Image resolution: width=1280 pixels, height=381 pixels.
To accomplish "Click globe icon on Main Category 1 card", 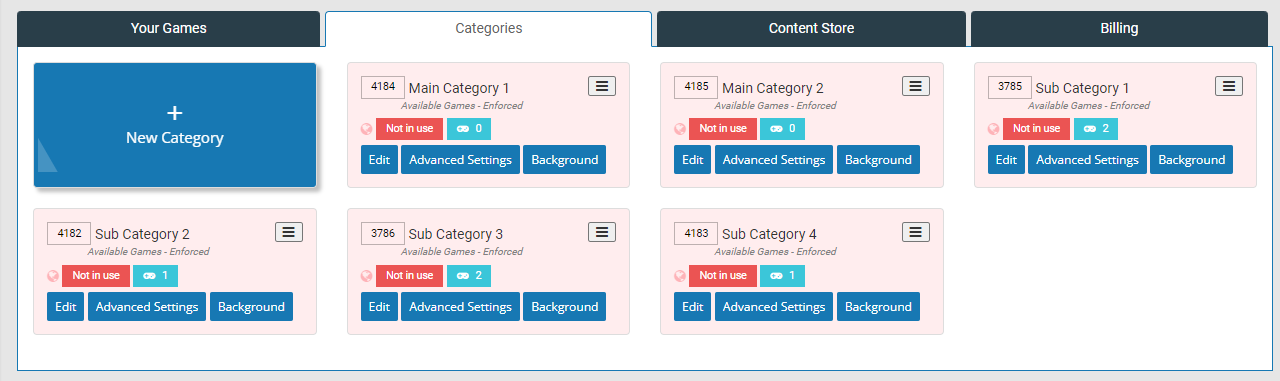I will pos(367,129).
